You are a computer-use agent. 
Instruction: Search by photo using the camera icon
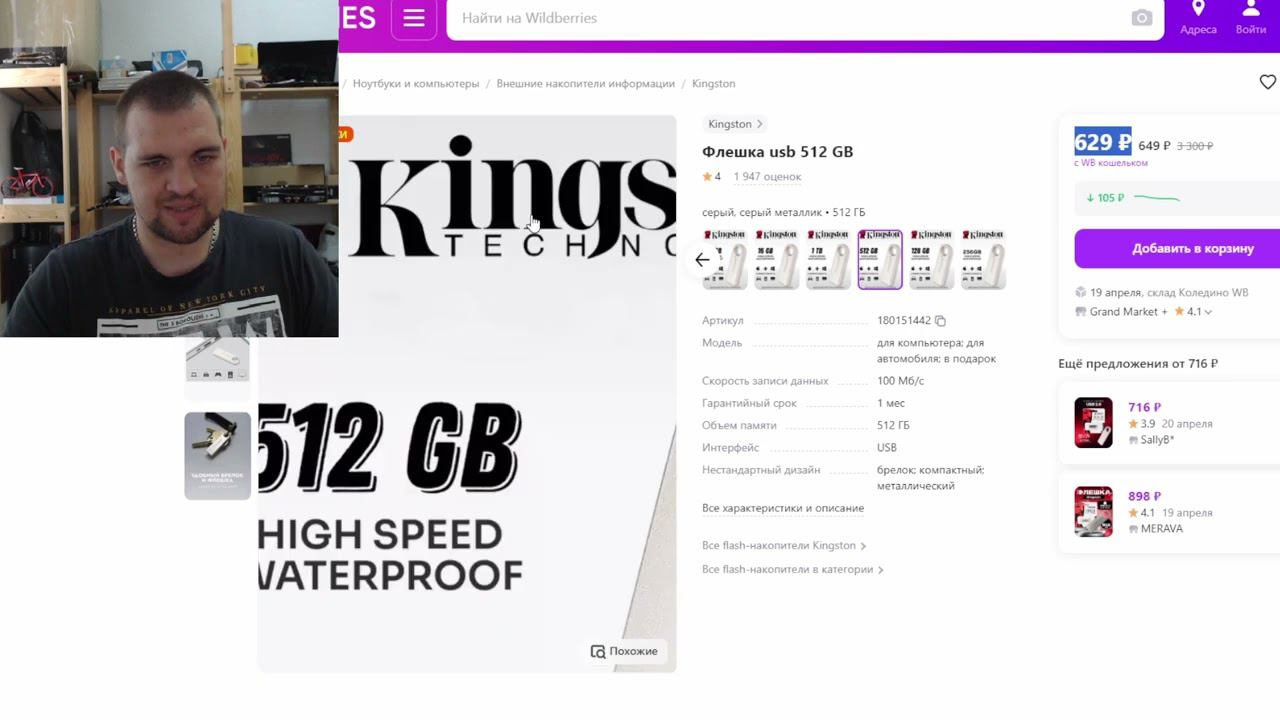point(1141,18)
